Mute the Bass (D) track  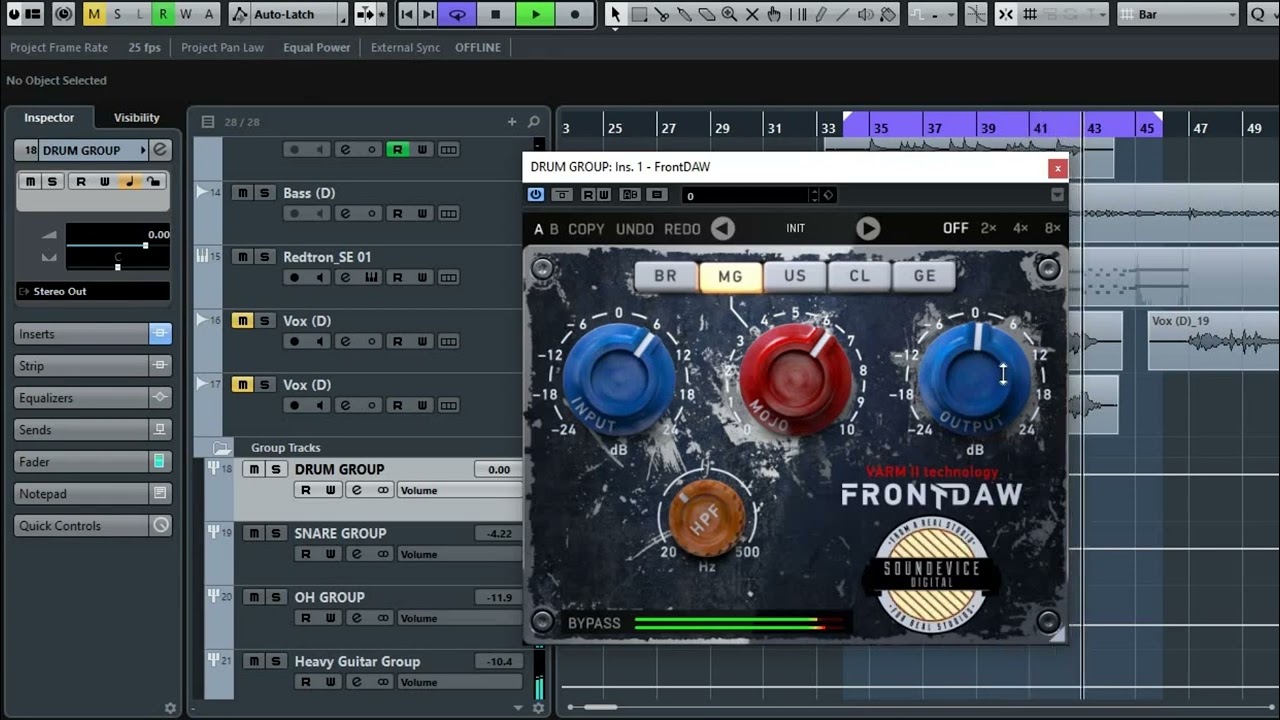click(243, 193)
